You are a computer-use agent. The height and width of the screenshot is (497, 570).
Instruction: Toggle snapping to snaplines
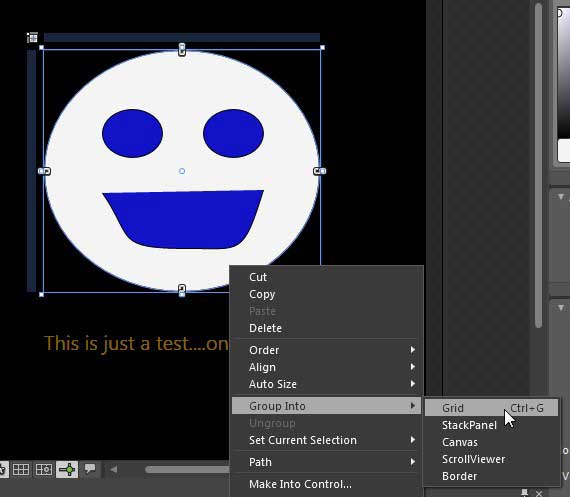coord(67,469)
